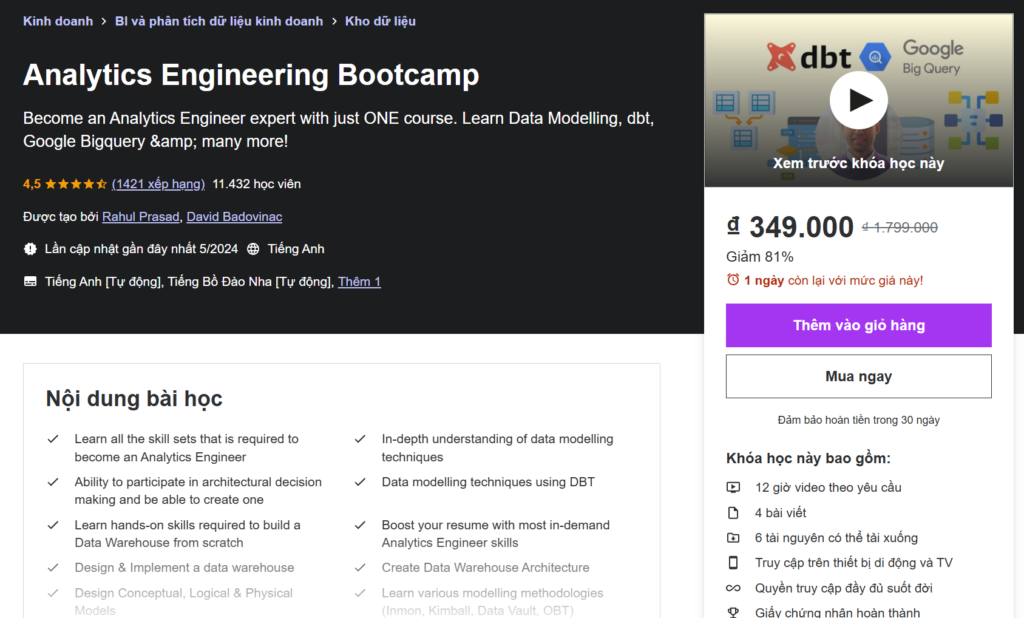
Task: Go to BI và phân tích dữ liệu breadcrumb
Action: click(219, 21)
